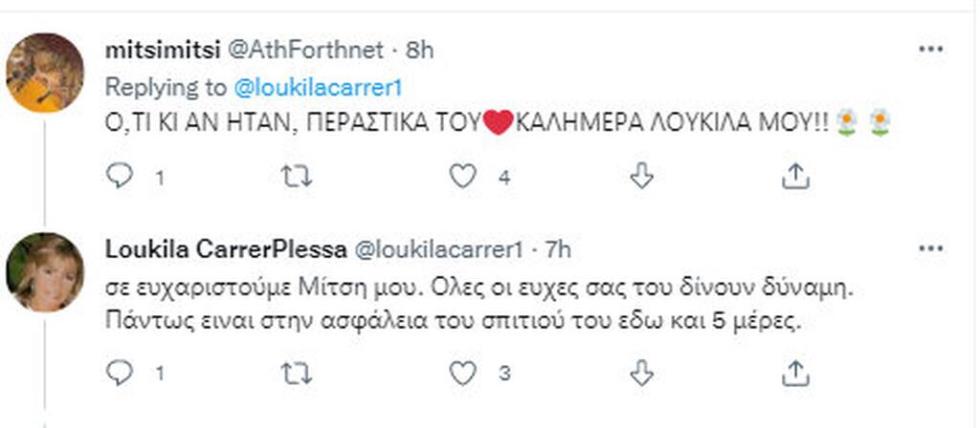Retweet Loukila CarrerPlessa's tweet
980x428 pixels.
click(297, 374)
